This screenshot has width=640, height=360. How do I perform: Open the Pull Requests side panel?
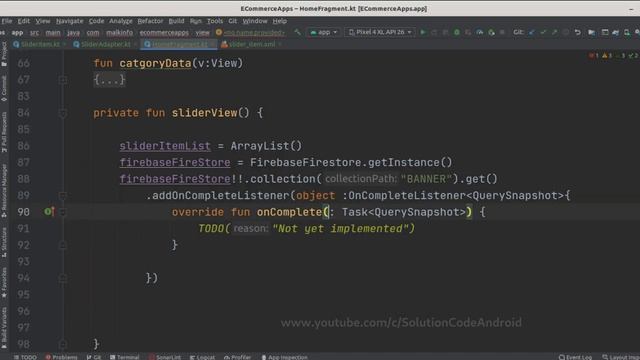4,132
